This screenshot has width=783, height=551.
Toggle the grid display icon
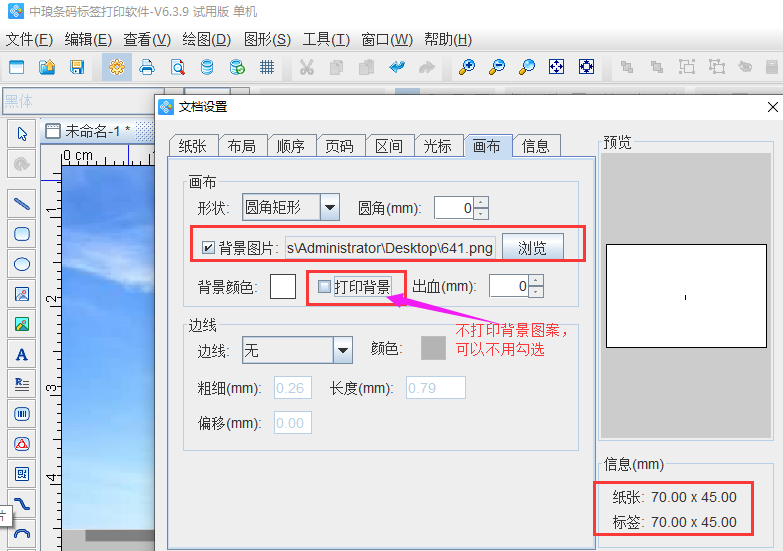(x=267, y=66)
